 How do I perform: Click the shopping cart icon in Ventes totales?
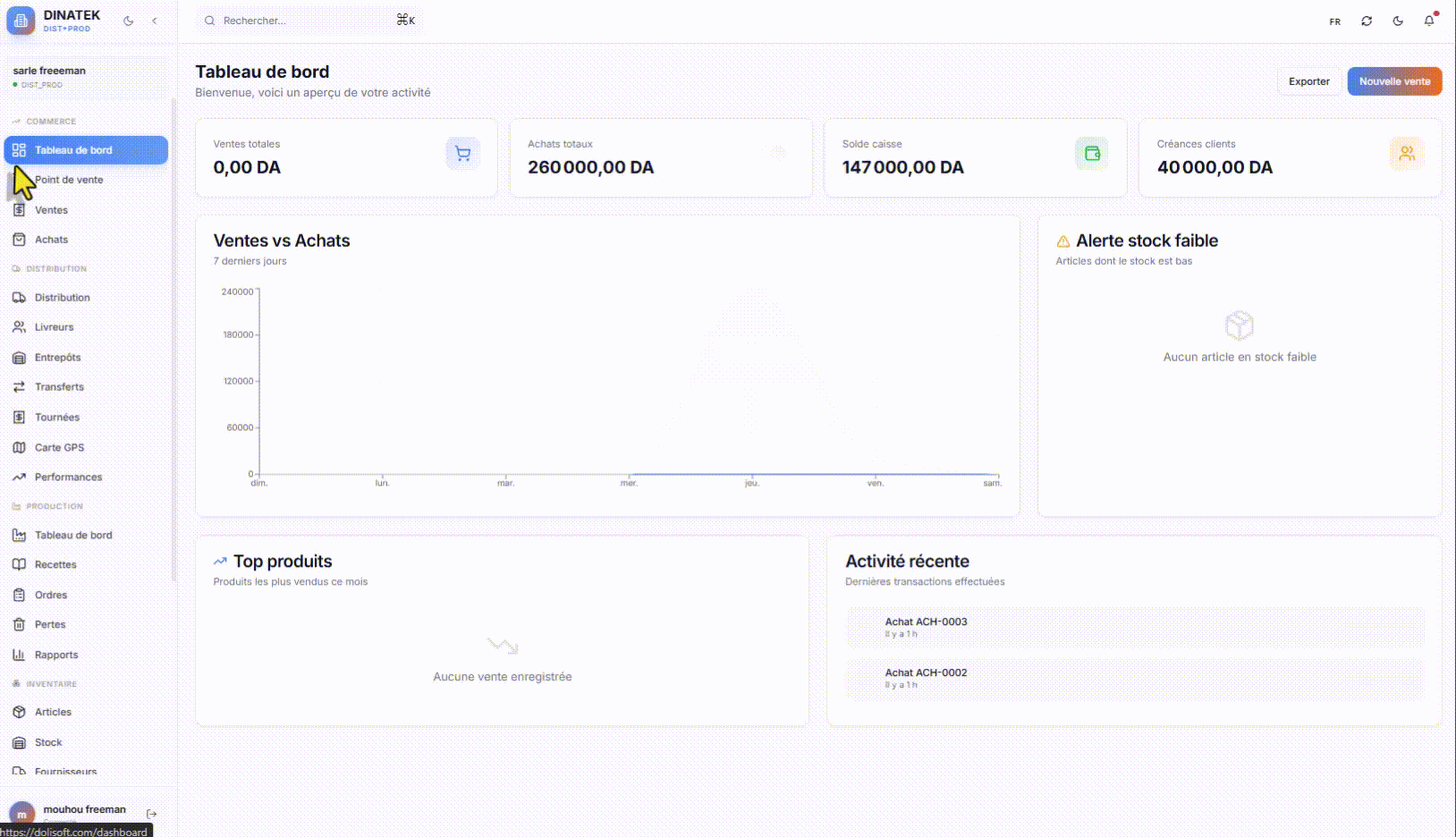pyautogui.click(x=462, y=154)
